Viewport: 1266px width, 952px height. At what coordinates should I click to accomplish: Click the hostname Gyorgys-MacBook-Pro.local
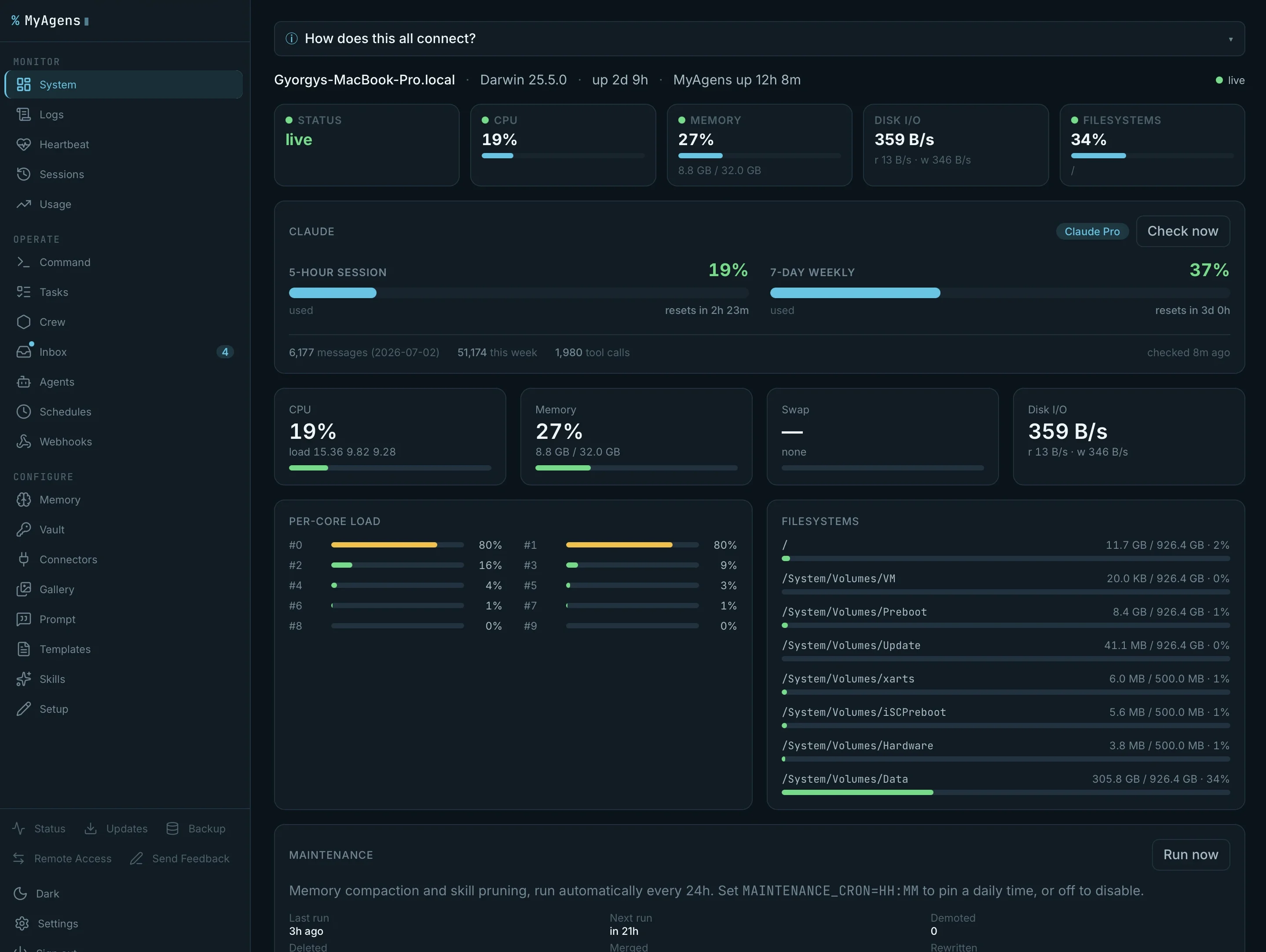point(364,80)
